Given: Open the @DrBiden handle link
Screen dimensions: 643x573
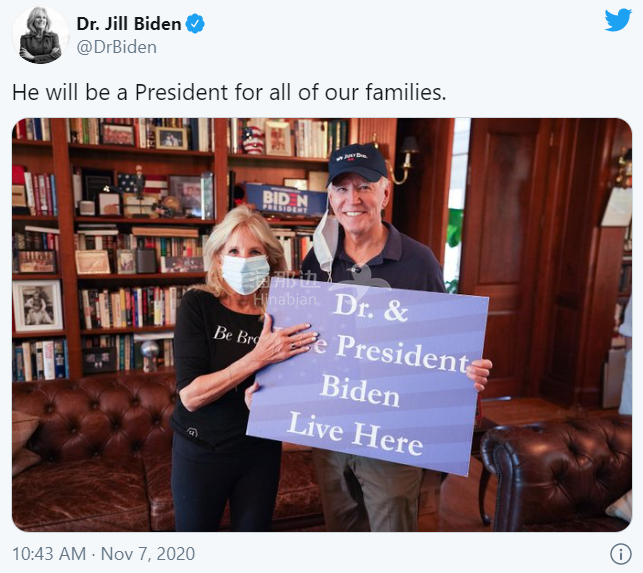Looking at the screenshot, I should [116, 47].
